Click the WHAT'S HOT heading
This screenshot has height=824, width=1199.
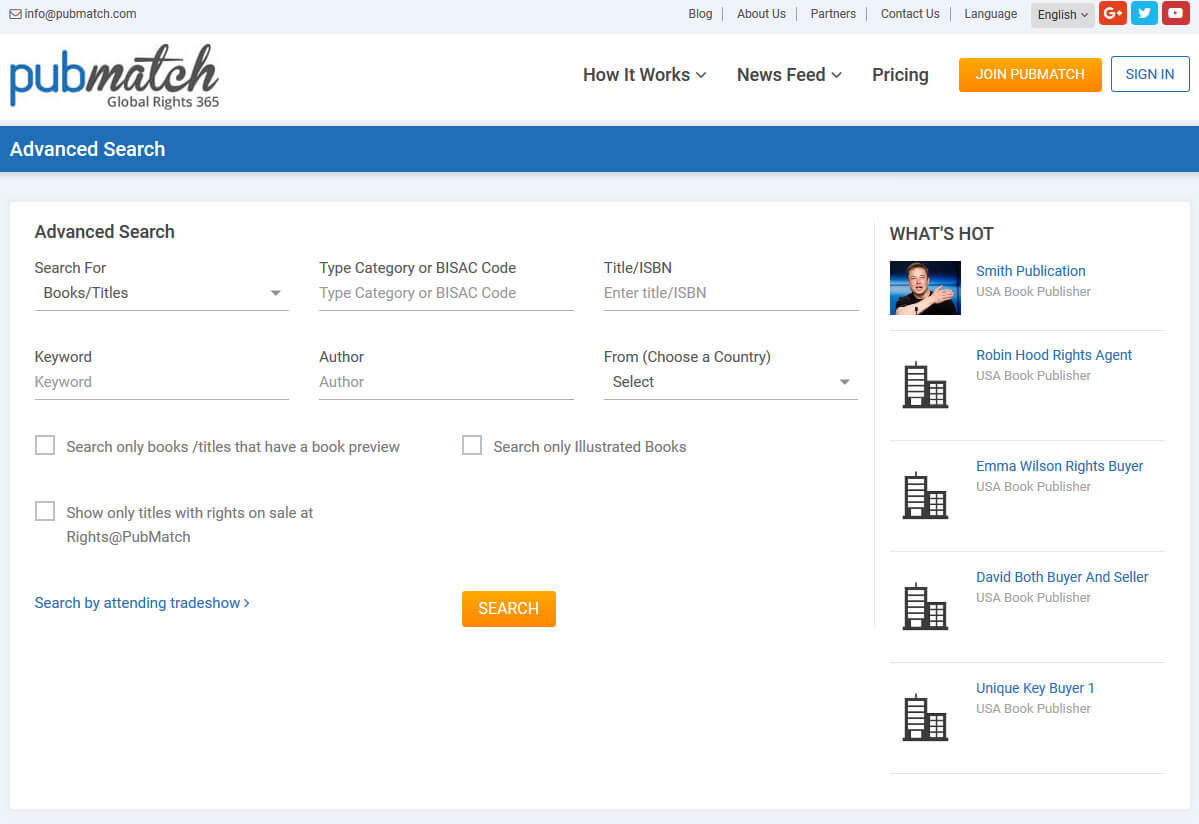tap(941, 234)
